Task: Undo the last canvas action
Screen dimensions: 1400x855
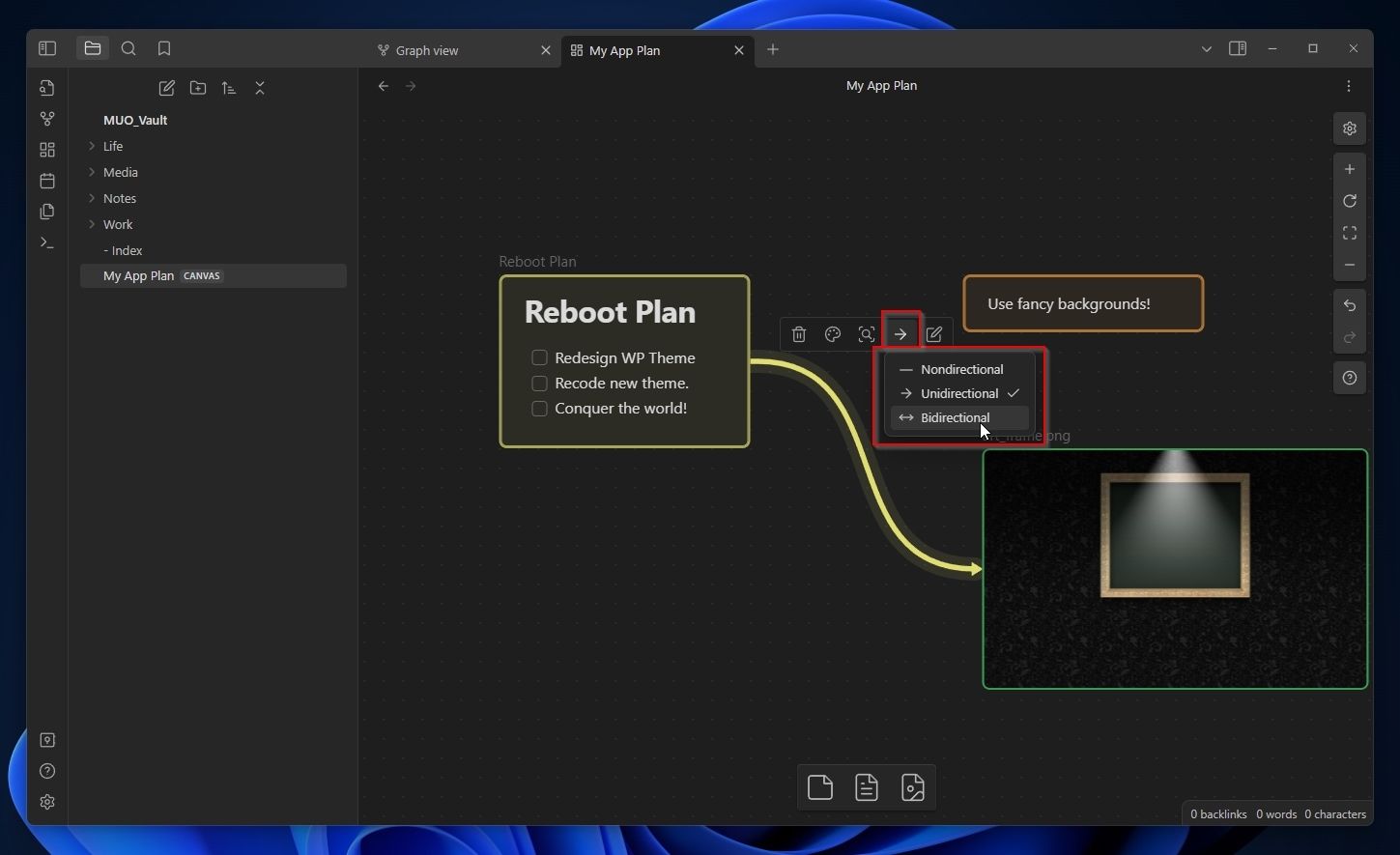Action: coord(1350,305)
